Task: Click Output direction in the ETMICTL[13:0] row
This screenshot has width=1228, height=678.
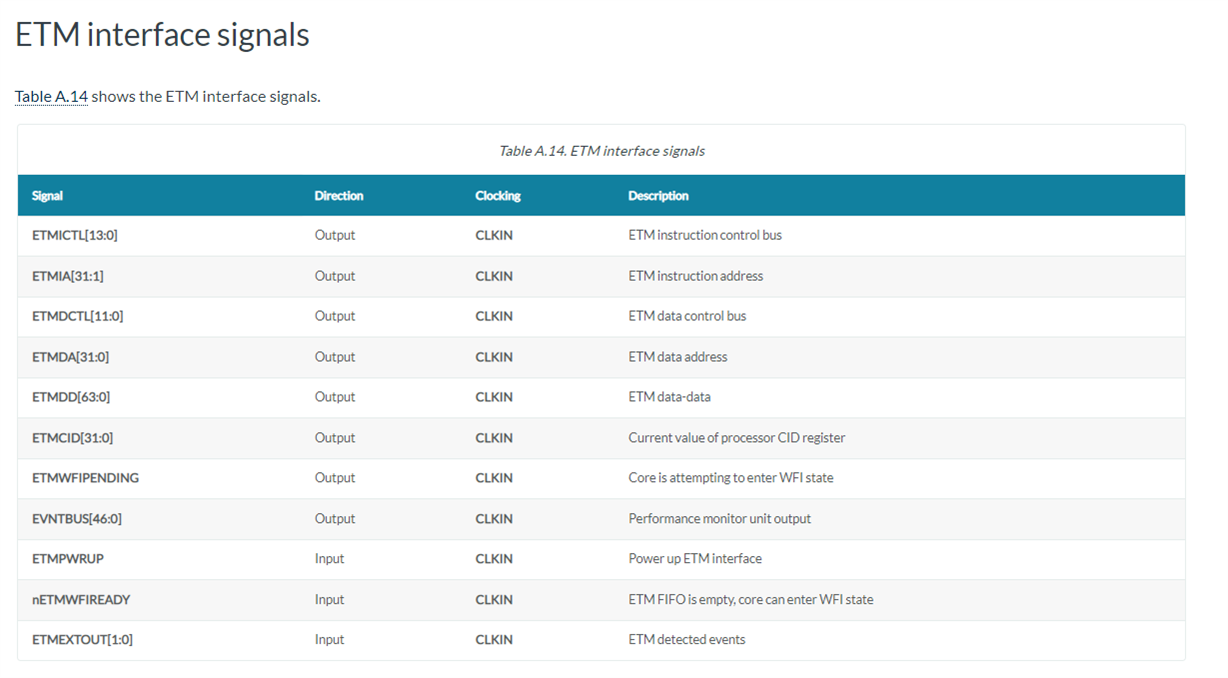Action: (x=335, y=236)
